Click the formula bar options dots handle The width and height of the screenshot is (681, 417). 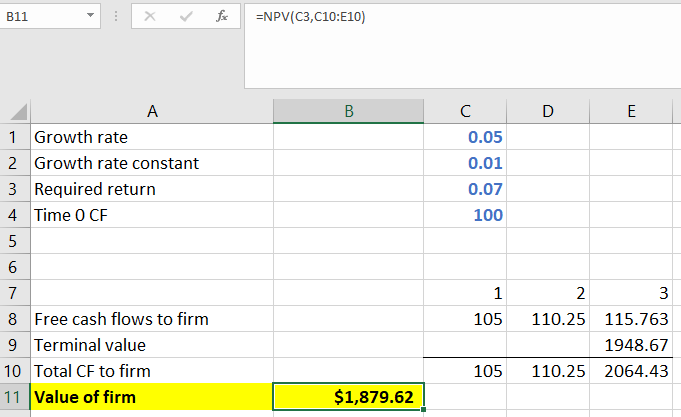[116, 17]
